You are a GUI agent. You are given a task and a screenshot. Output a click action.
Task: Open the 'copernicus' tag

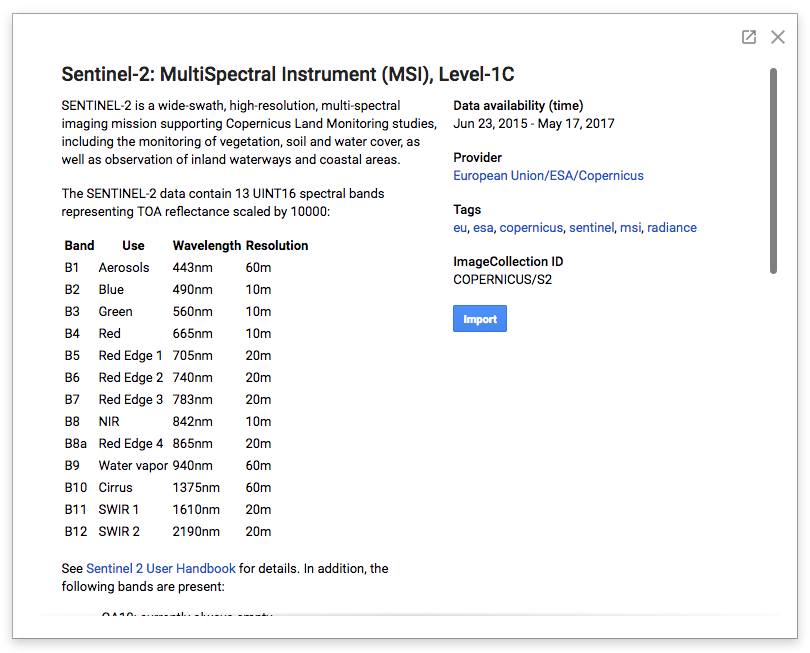tap(531, 228)
